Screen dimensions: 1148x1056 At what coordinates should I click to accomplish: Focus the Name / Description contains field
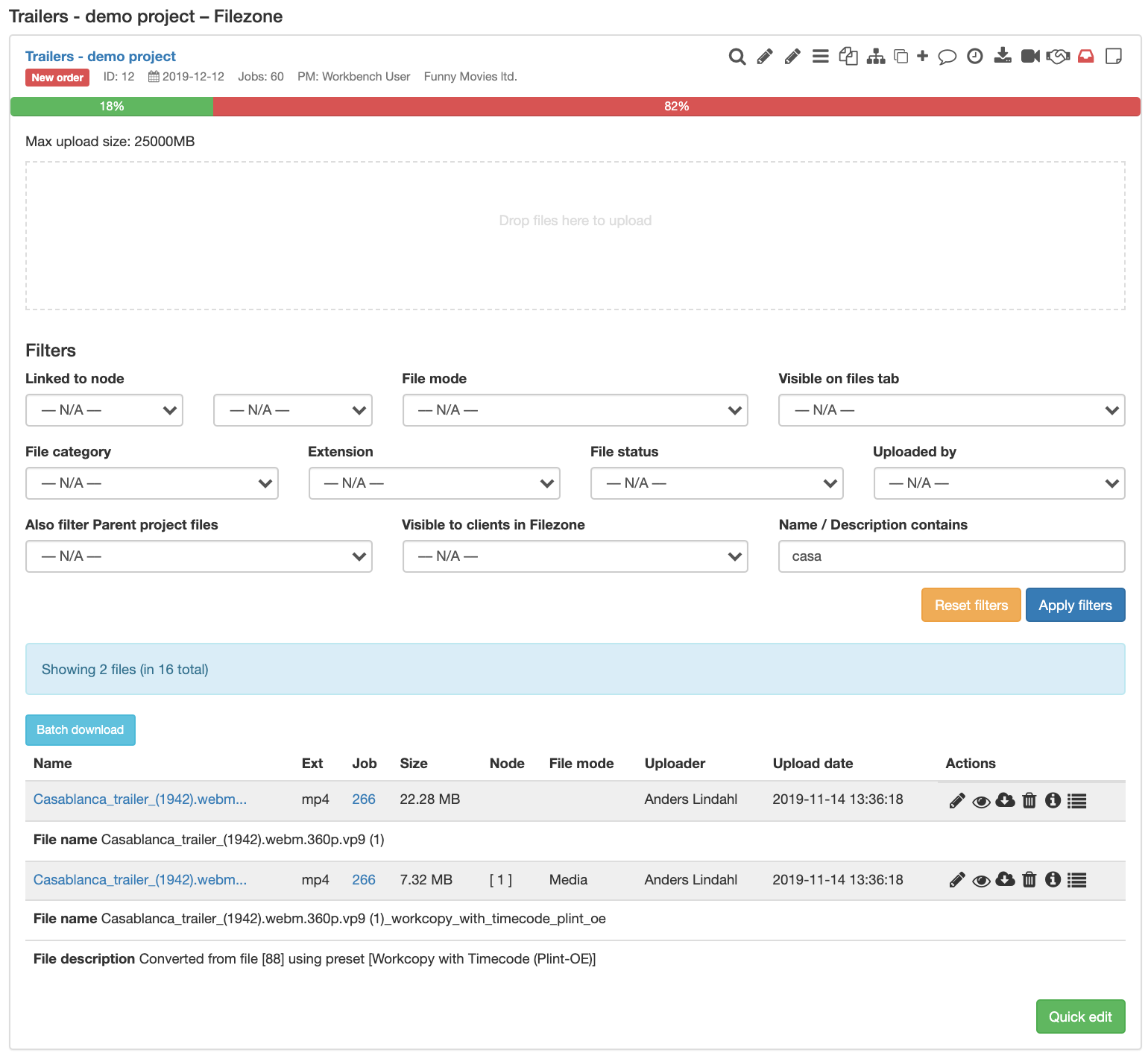coord(952,556)
